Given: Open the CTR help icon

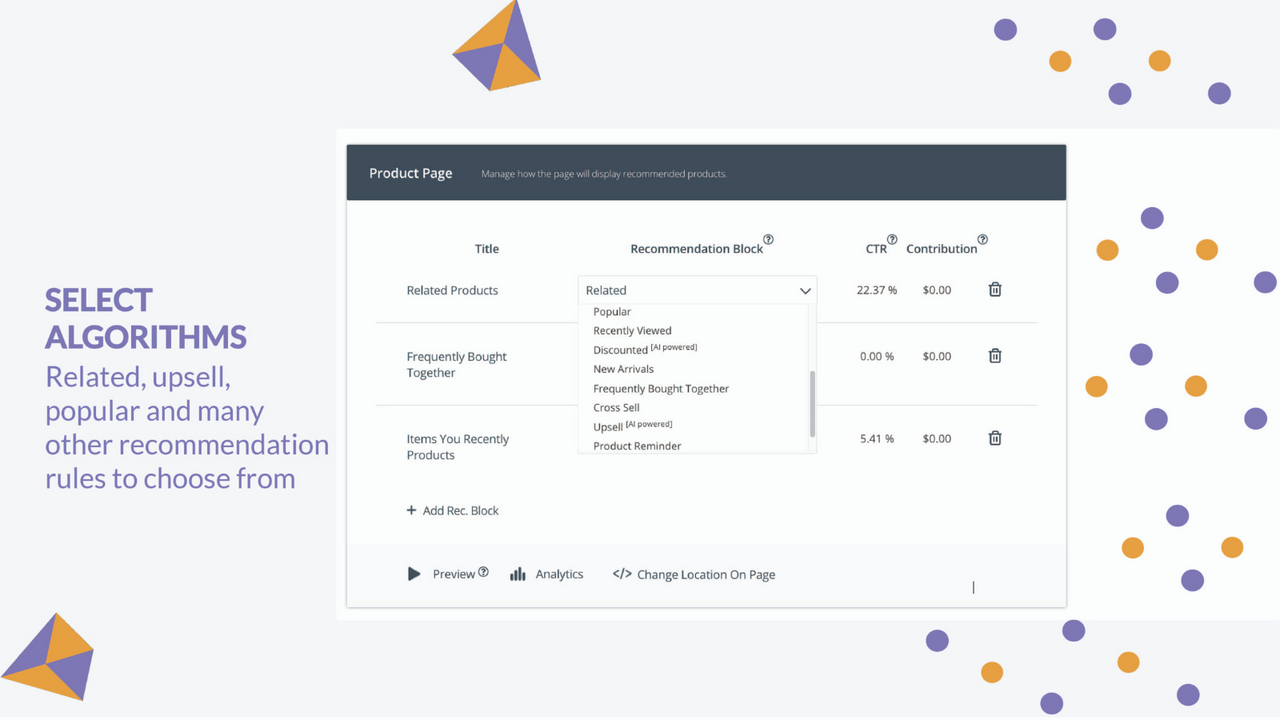Looking at the screenshot, I should tap(893, 240).
